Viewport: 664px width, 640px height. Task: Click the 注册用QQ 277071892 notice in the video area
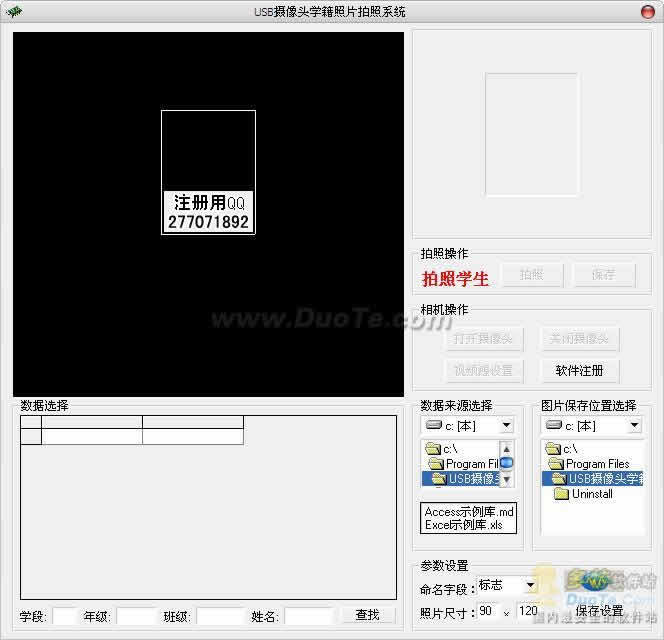[208, 212]
